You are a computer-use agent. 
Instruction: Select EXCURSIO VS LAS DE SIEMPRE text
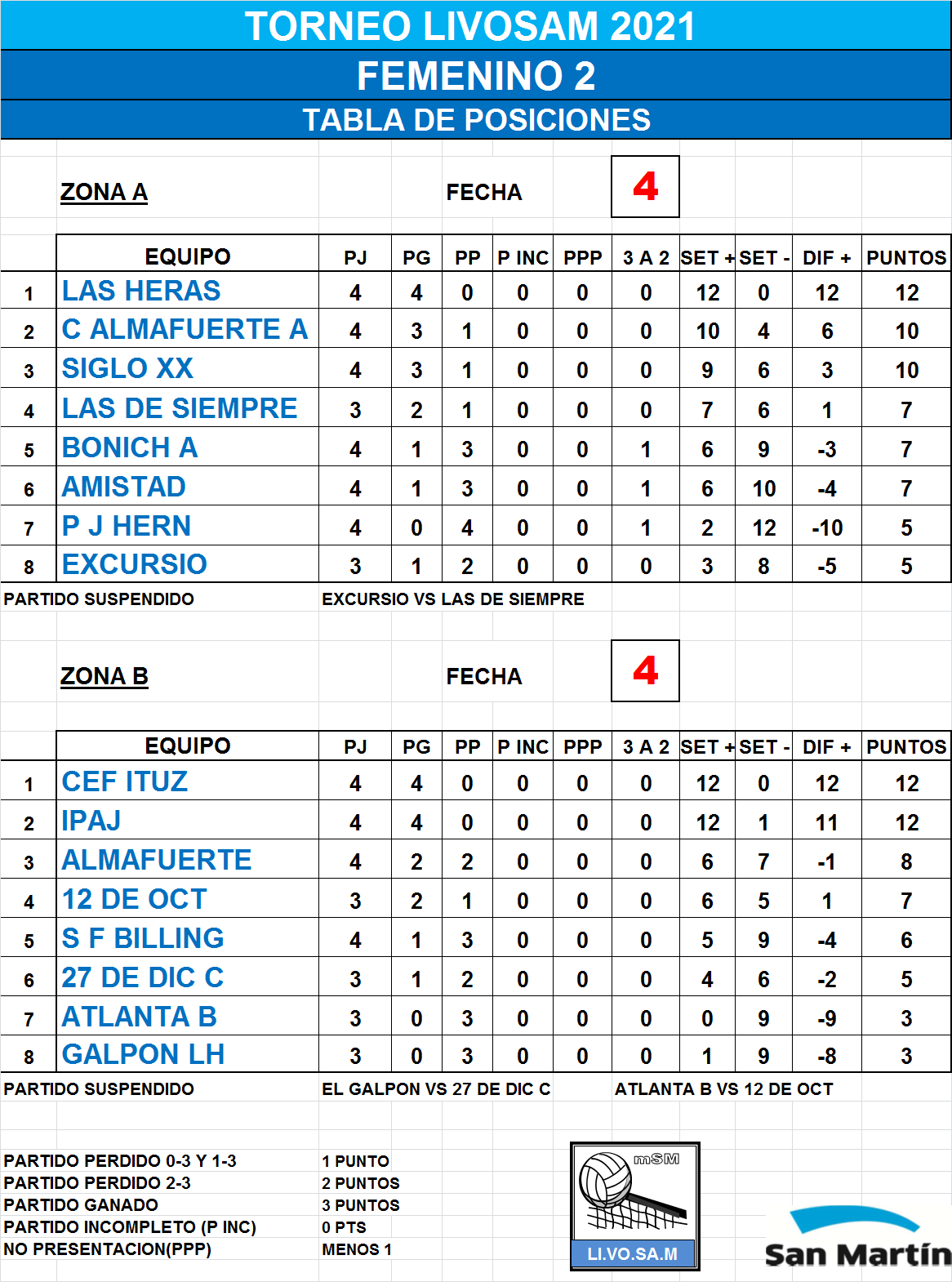tap(453, 599)
